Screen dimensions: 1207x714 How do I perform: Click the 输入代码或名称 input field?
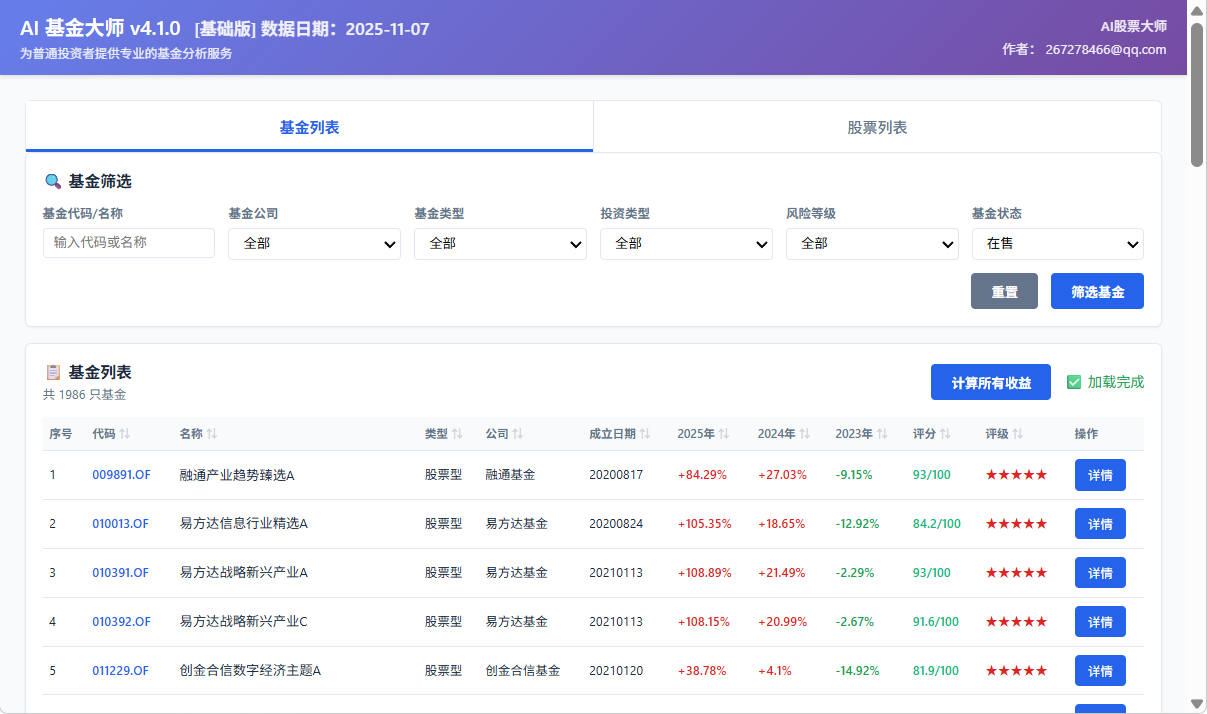(129, 243)
